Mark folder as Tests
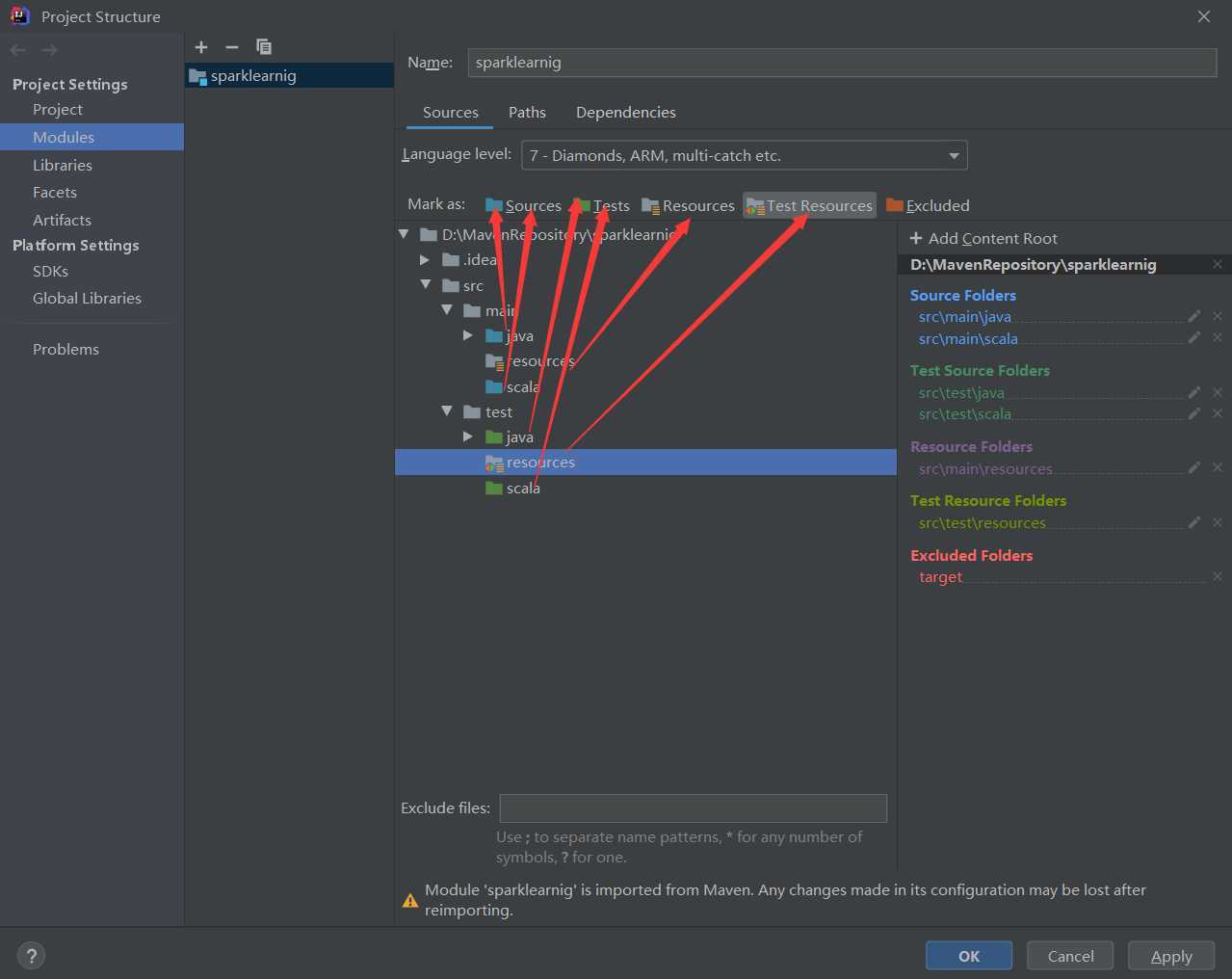Screen dimensions: 1232x979 pyautogui.click(x=601, y=205)
